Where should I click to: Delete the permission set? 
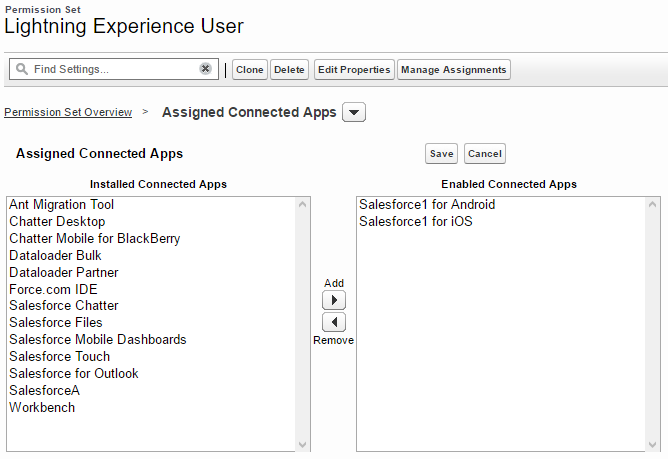coord(289,70)
